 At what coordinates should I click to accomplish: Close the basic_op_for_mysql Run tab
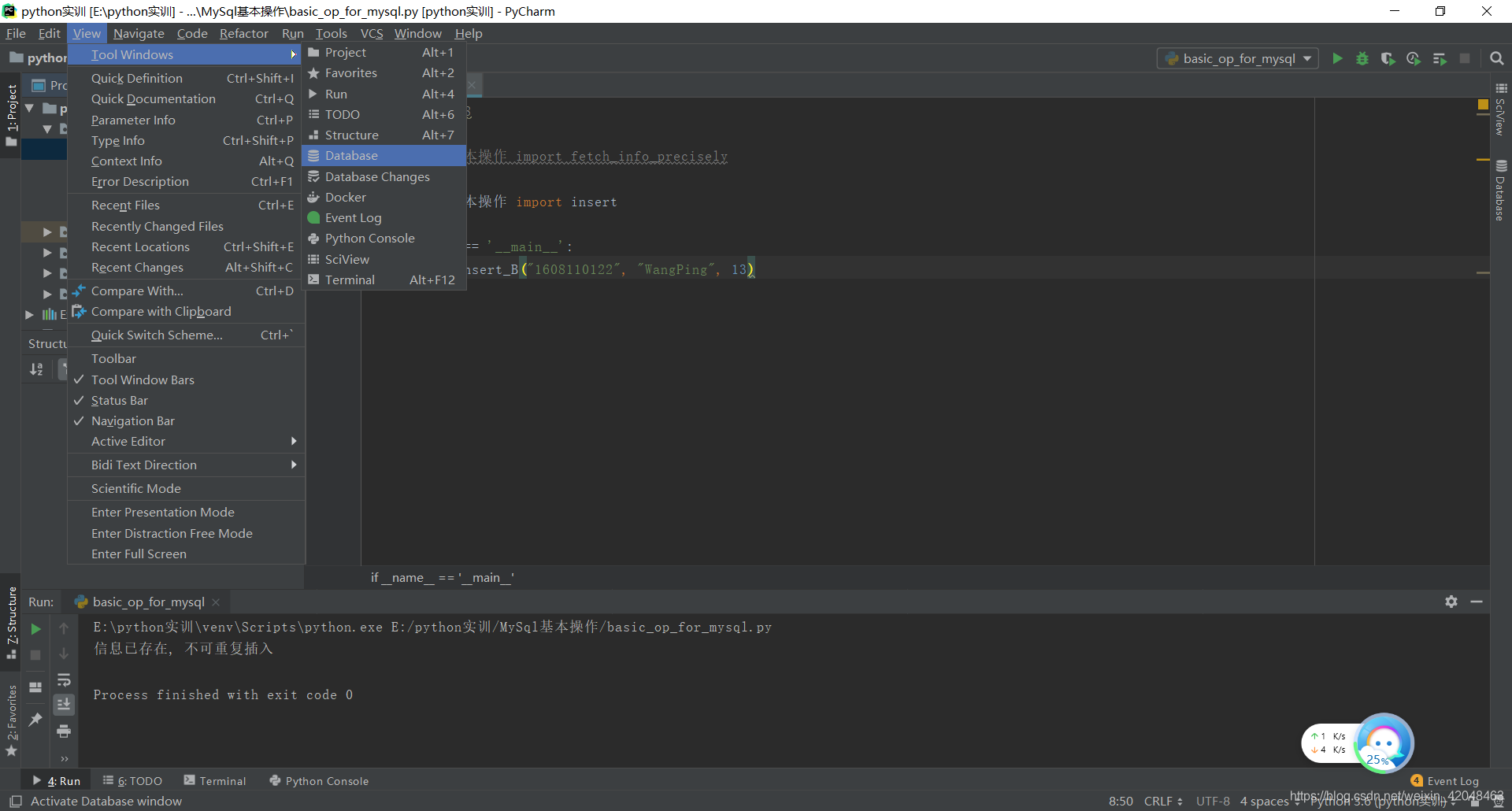(x=216, y=602)
